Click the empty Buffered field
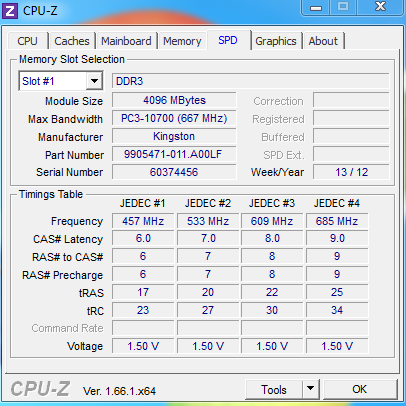This screenshot has height=406, width=406. click(351, 136)
